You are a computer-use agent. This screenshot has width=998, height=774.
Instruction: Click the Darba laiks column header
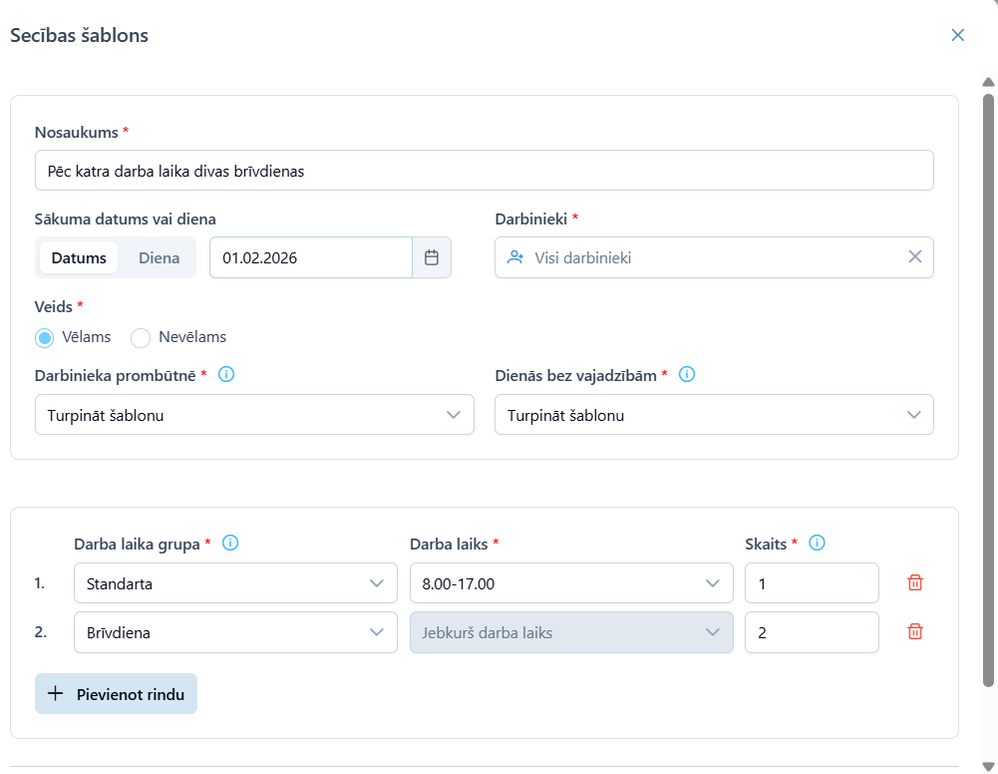(449, 544)
